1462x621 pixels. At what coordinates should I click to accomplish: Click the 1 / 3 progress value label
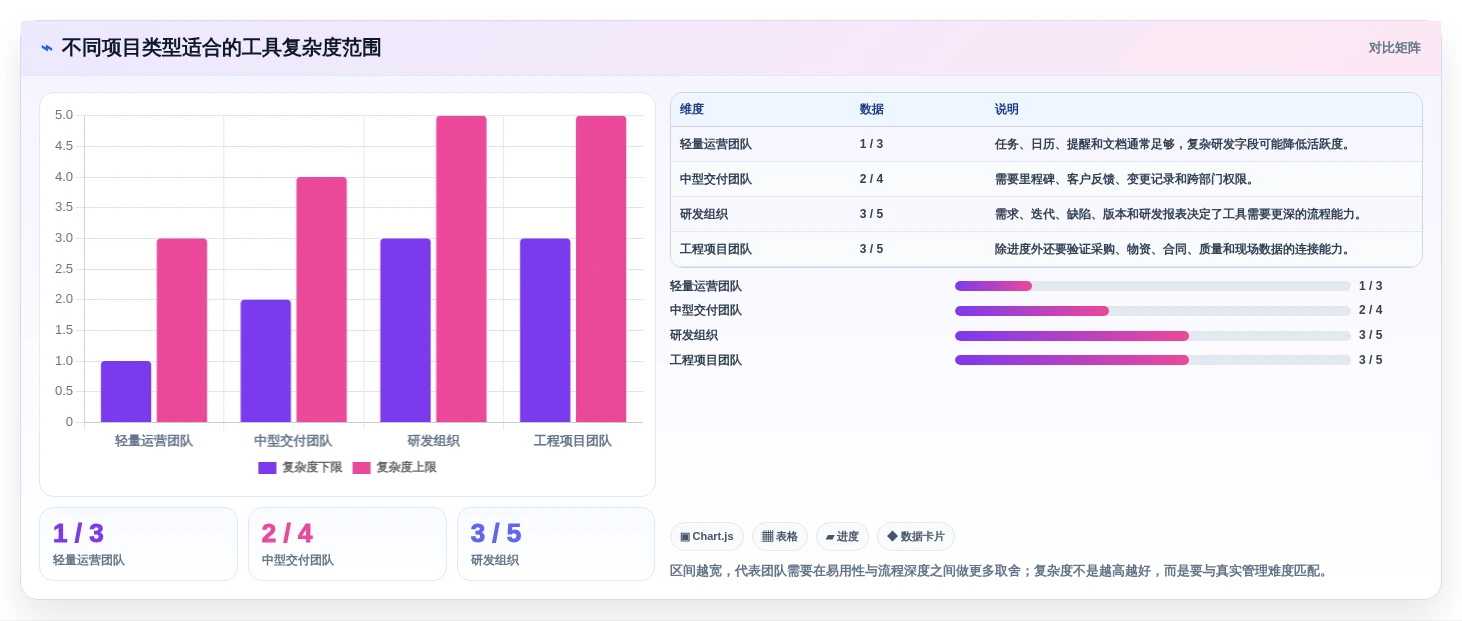1371,286
